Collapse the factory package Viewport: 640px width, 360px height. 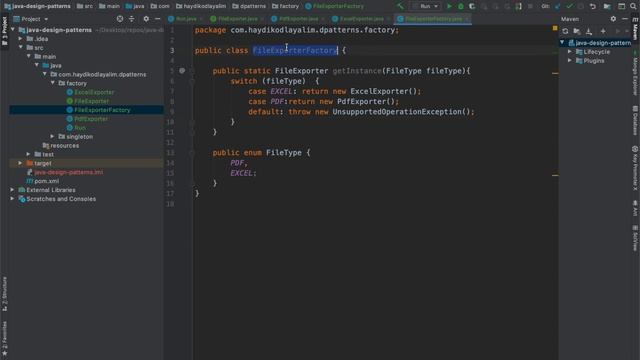click(53, 83)
